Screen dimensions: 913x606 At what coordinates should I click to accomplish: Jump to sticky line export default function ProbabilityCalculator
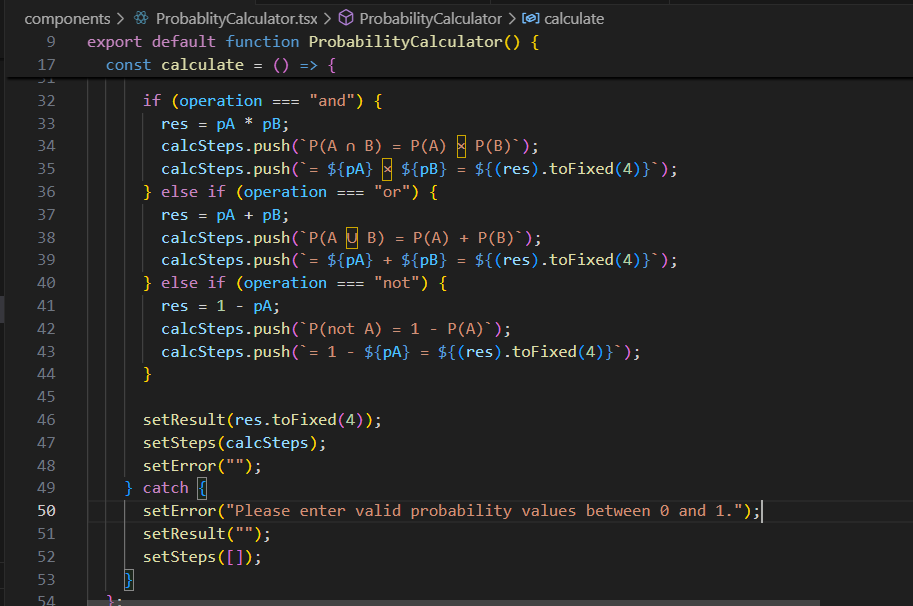click(x=313, y=42)
